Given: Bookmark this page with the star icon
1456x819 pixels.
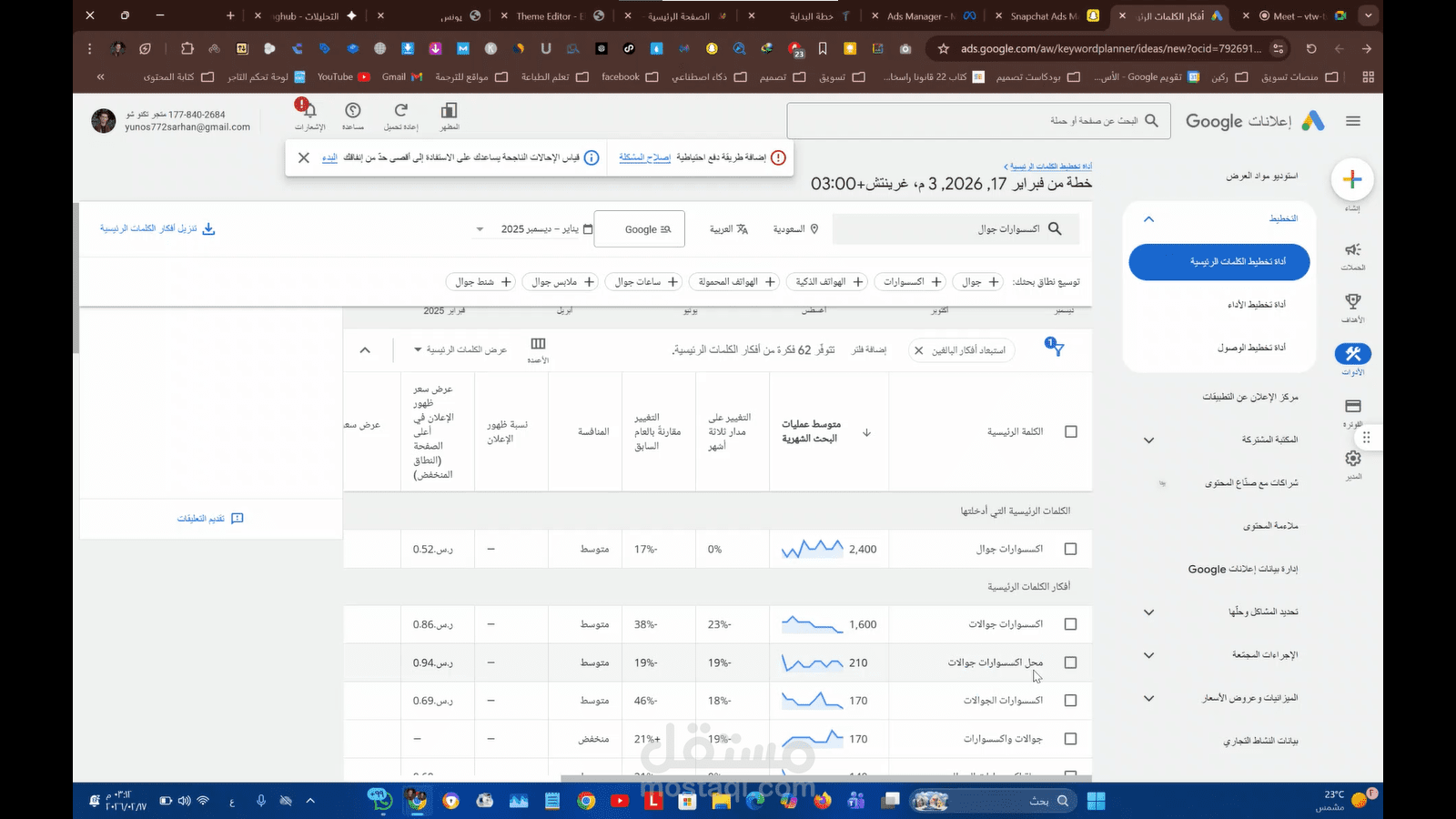Looking at the screenshot, I should 943,49.
